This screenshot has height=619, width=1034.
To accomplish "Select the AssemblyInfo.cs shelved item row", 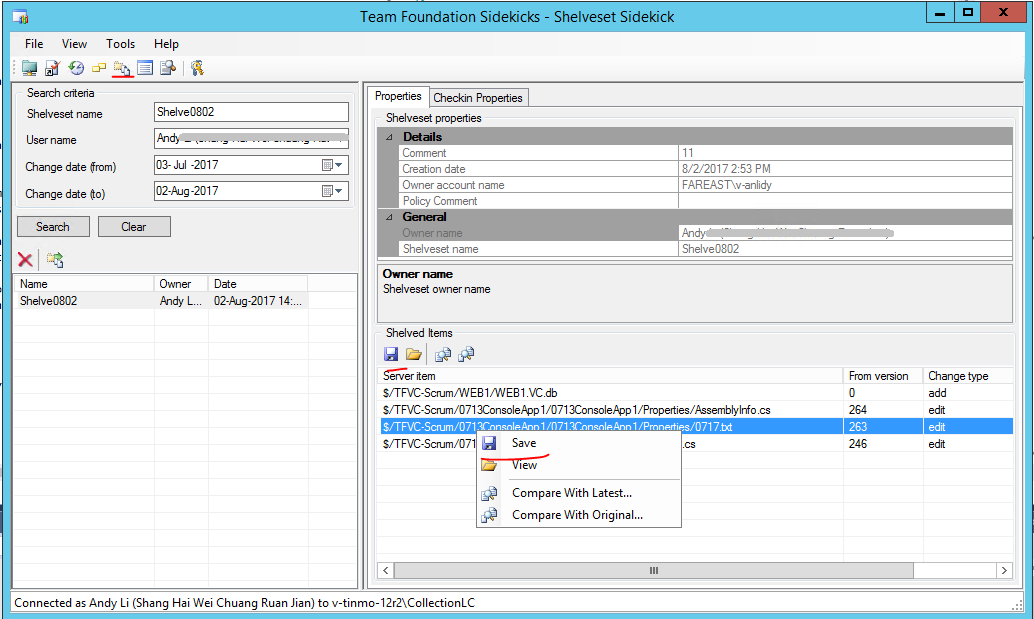I will pos(696,410).
